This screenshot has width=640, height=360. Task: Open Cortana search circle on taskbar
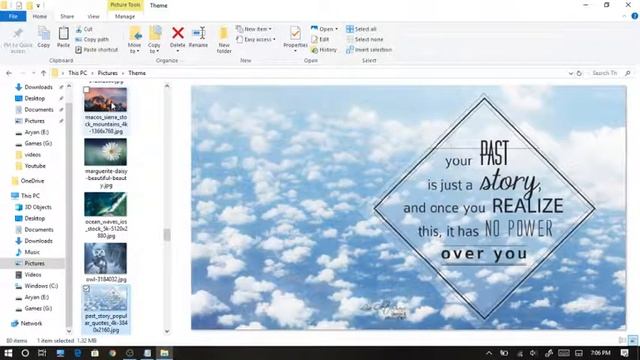coord(25,353)
